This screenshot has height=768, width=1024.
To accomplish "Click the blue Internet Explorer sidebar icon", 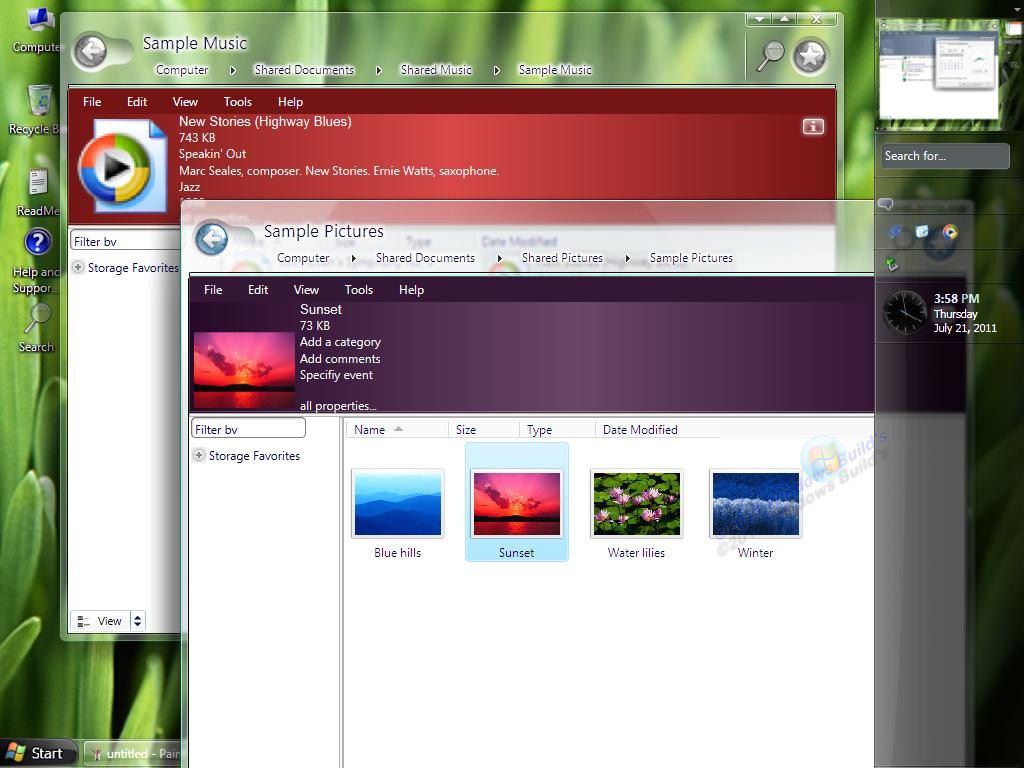I will coord(895,232).
